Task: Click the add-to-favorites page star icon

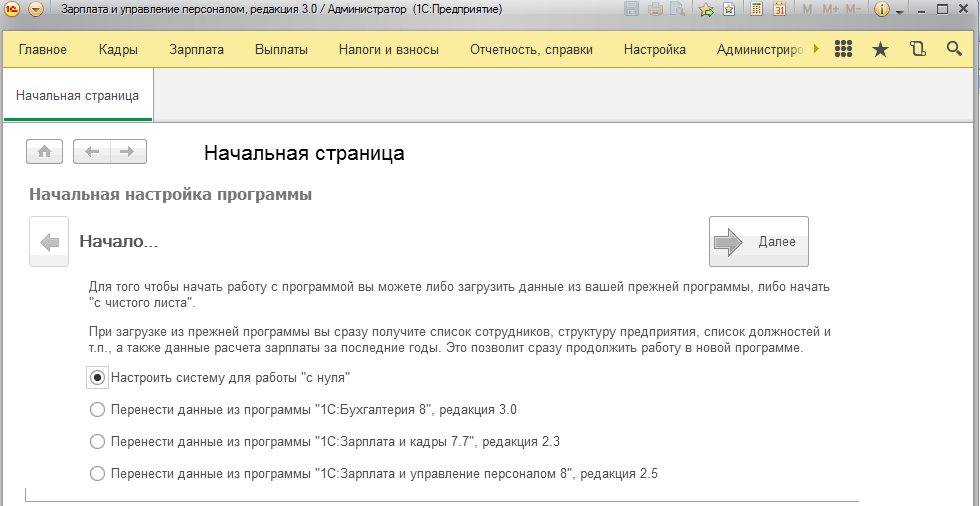Action: (729, 9)
